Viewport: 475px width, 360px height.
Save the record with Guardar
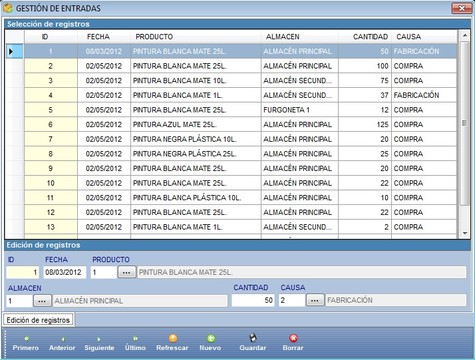253,343
